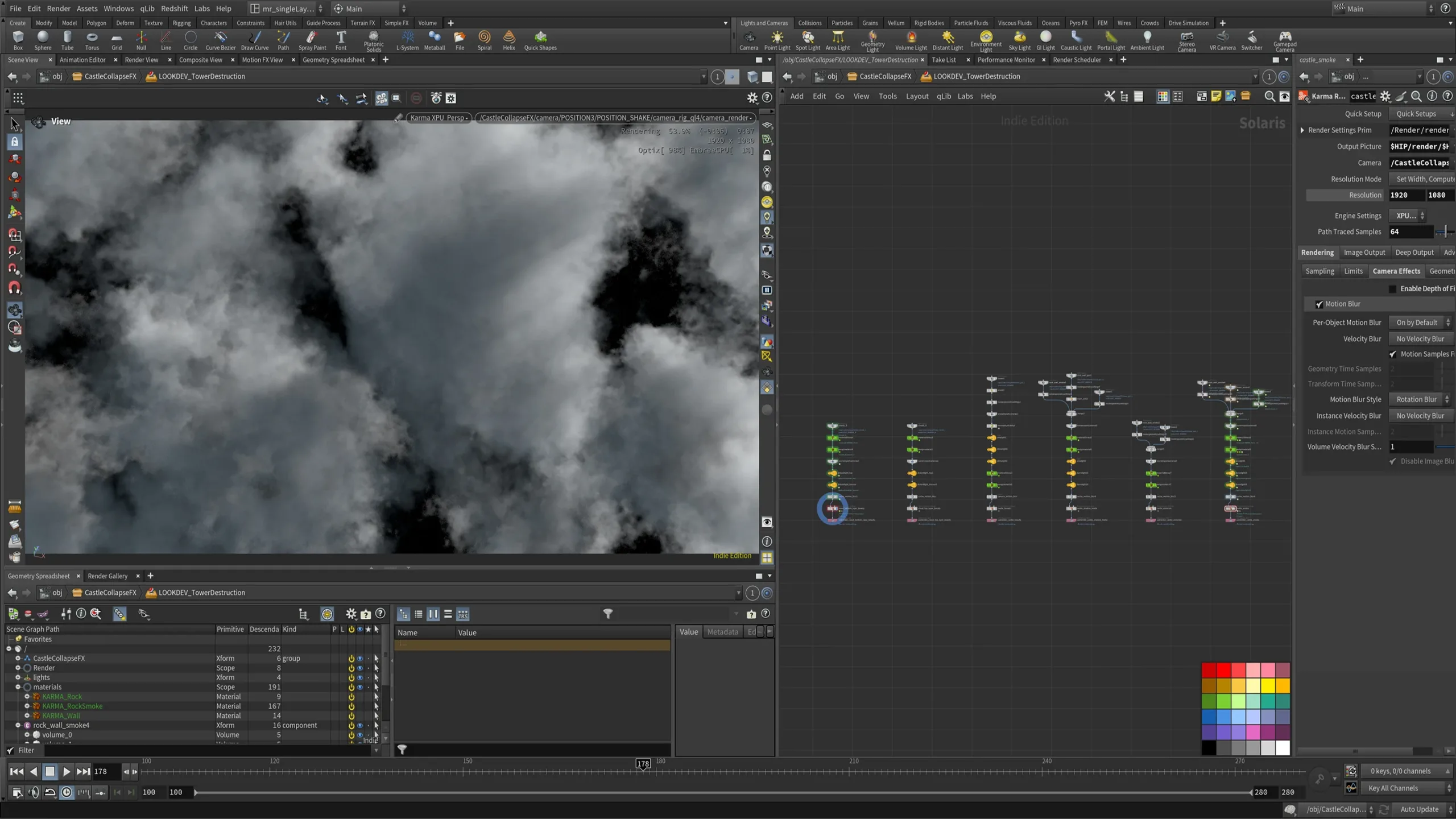Create a Metaball from the shelf
Image resolution: width=1456 pixels, height=819 pixels.
tap(435, 40)
